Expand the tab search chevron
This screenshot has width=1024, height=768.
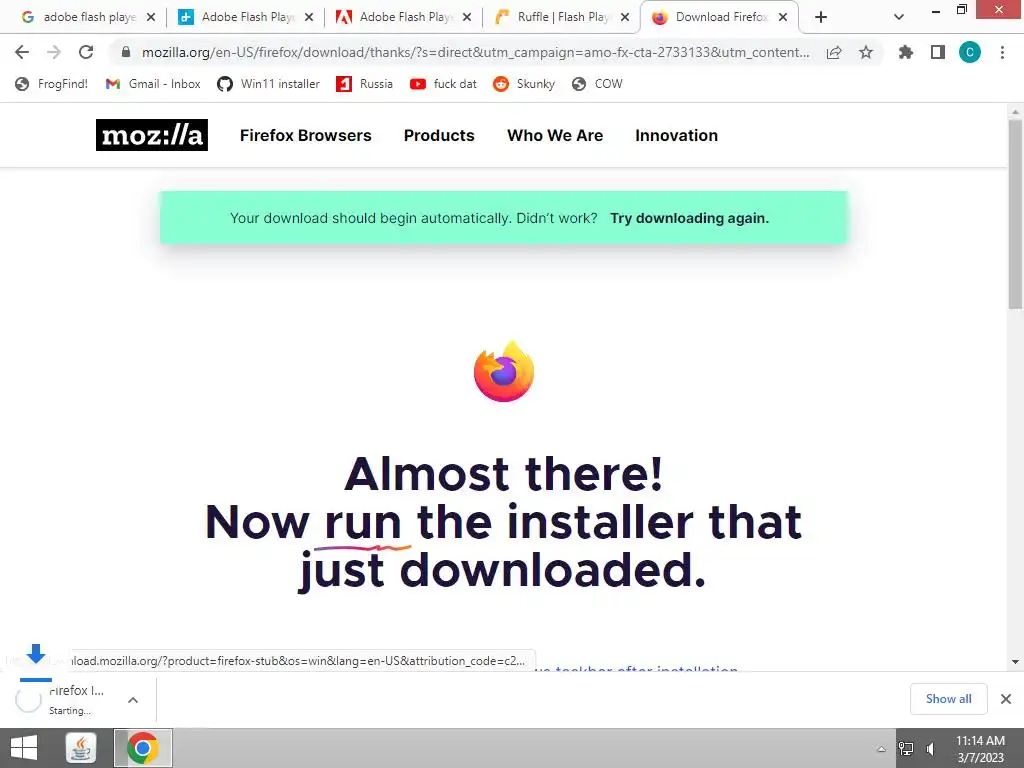(899, 17)
